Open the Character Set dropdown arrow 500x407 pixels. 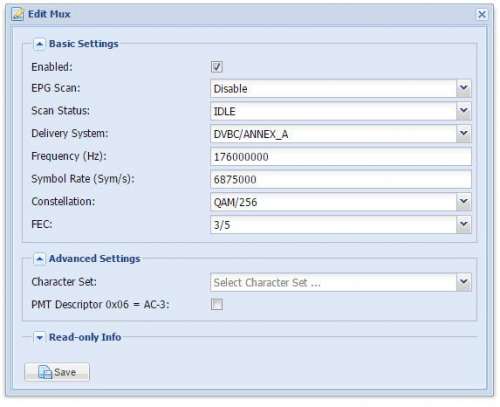(463, 282)
